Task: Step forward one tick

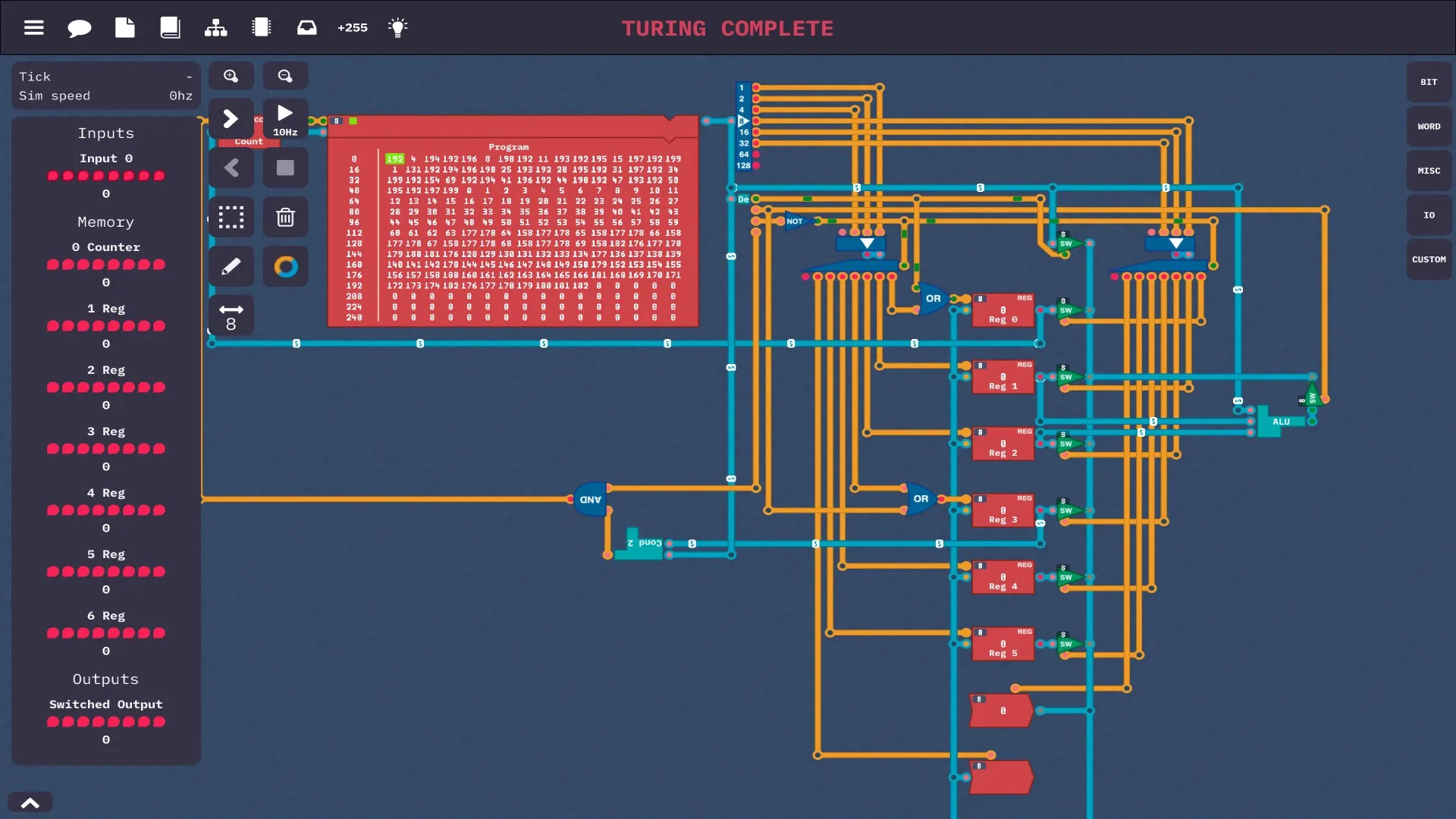Action: 231,119
